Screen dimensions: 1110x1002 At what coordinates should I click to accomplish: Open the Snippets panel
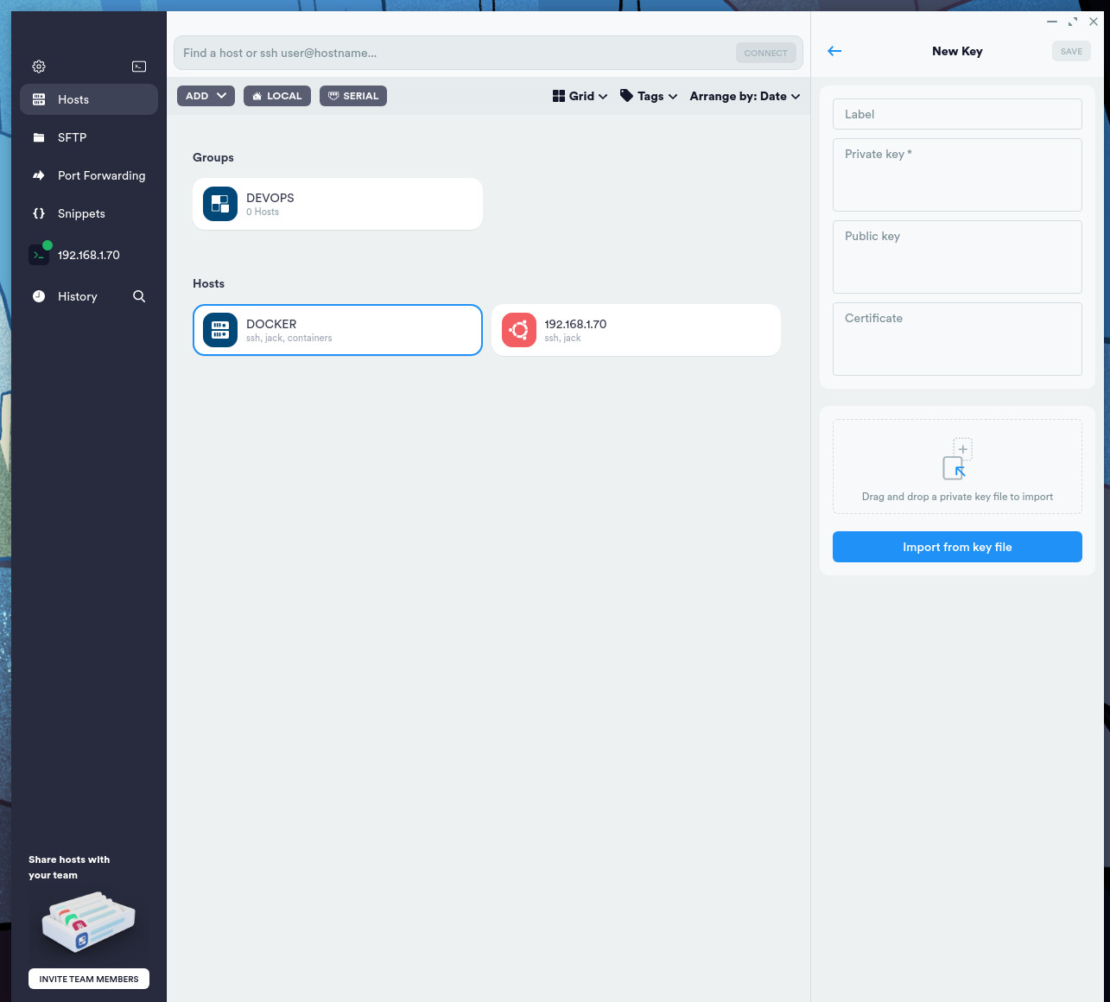(80, 213)
